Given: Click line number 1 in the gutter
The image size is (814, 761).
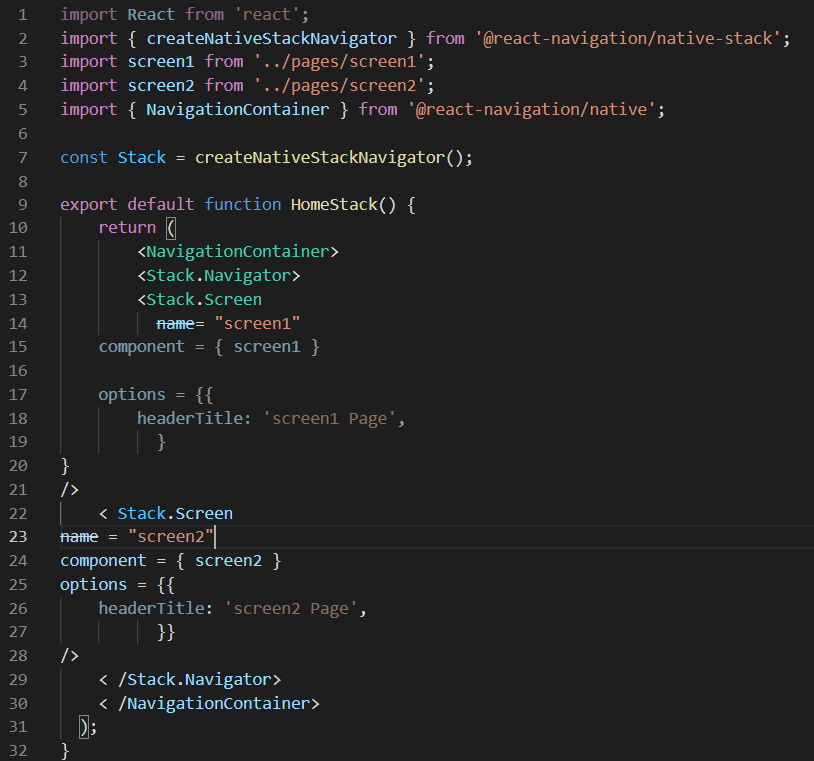Looking at the screenshot, I should 22,14.
